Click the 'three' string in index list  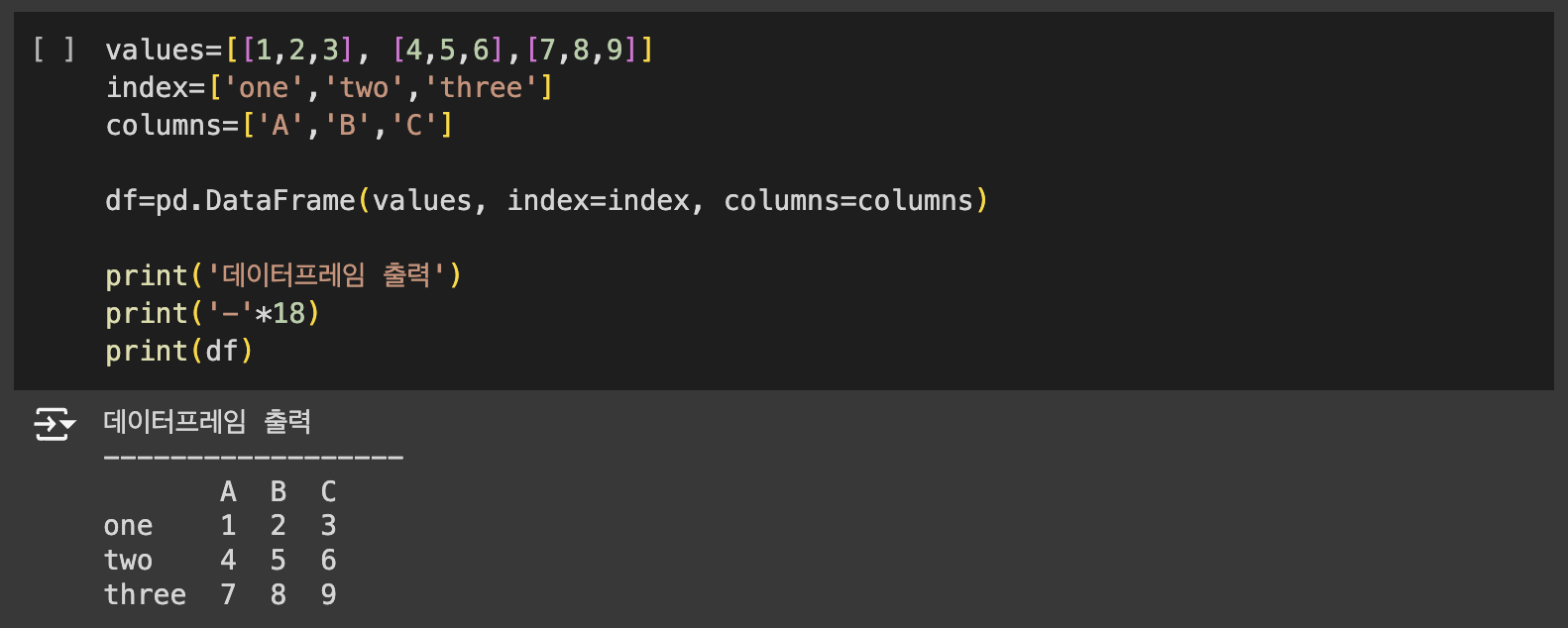[x=481, y=87]
